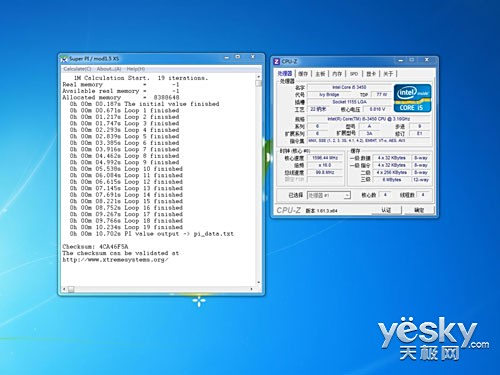Switch to the 缓存 tab in CPU-Z
This screenshot has height=375, width=500.
point(303,74)
